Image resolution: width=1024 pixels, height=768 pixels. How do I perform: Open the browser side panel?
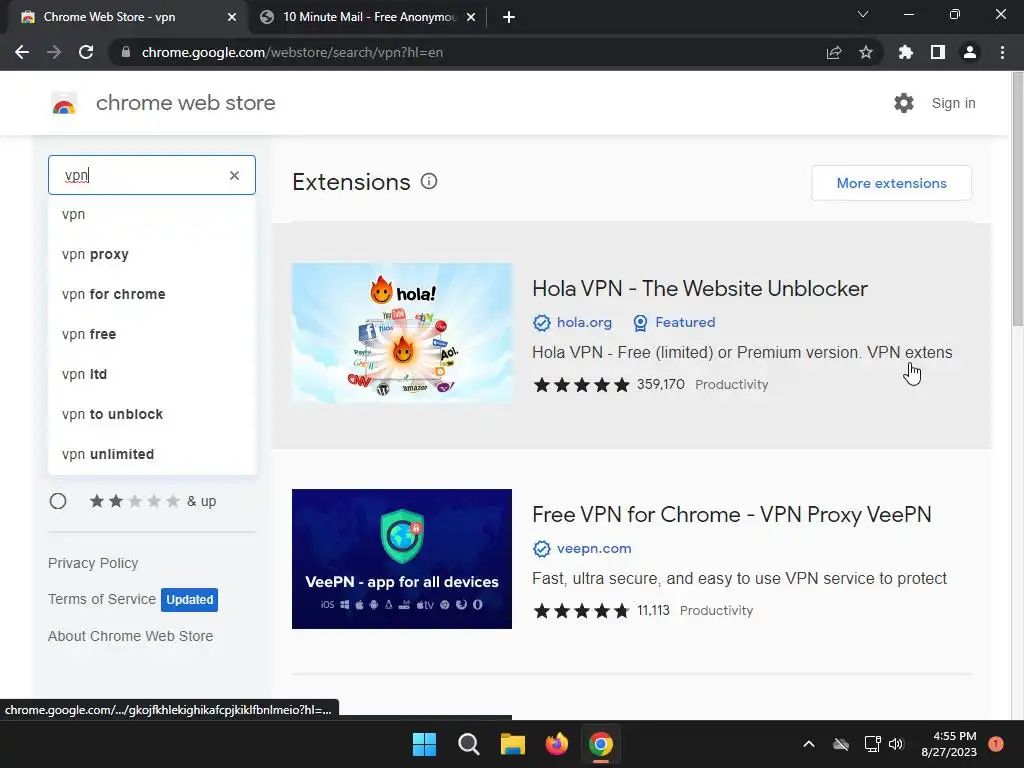tap(937, 52)
